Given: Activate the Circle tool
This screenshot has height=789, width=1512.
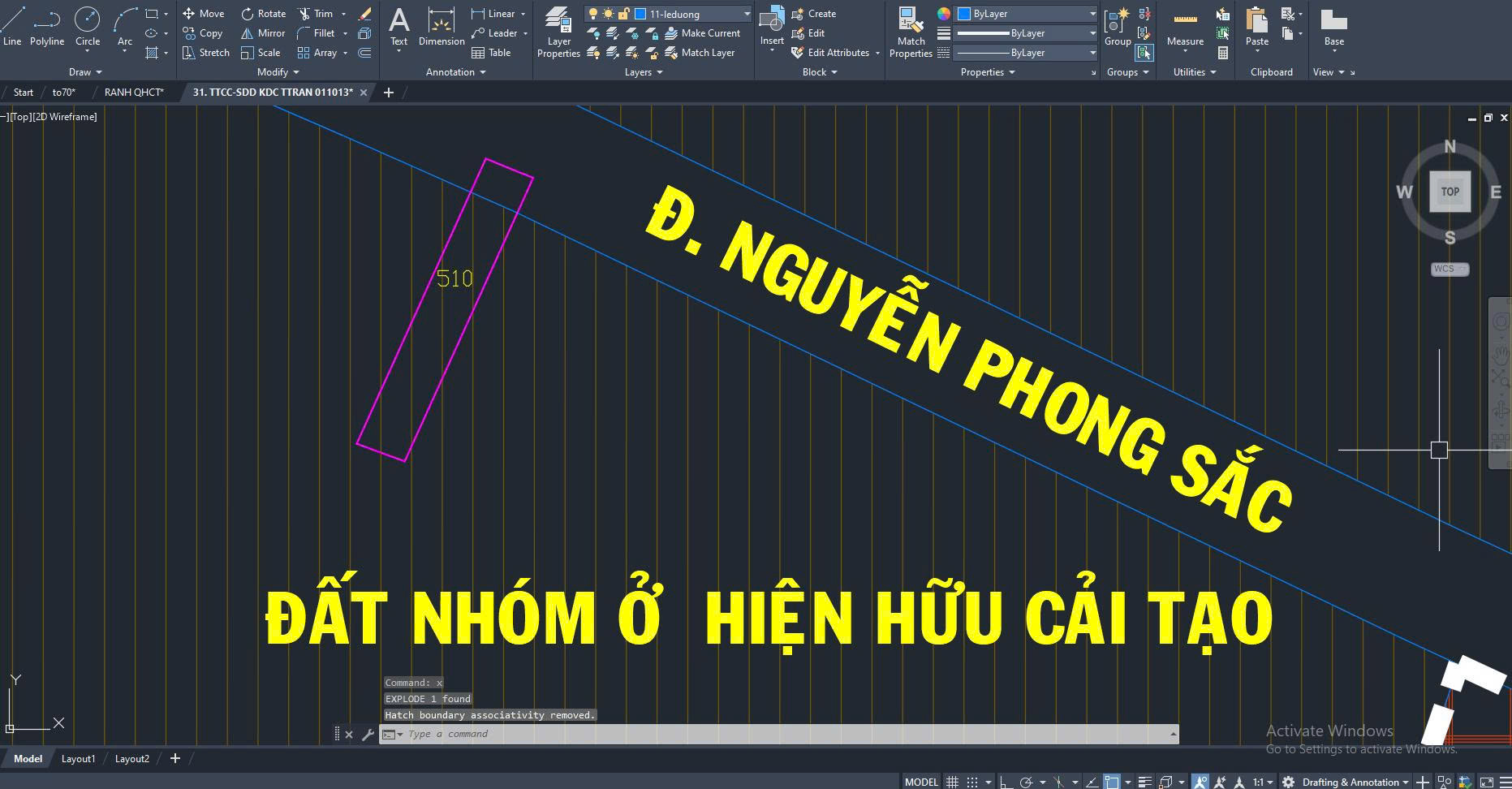Looking at the screenshot, I should [x=88, y=27].
